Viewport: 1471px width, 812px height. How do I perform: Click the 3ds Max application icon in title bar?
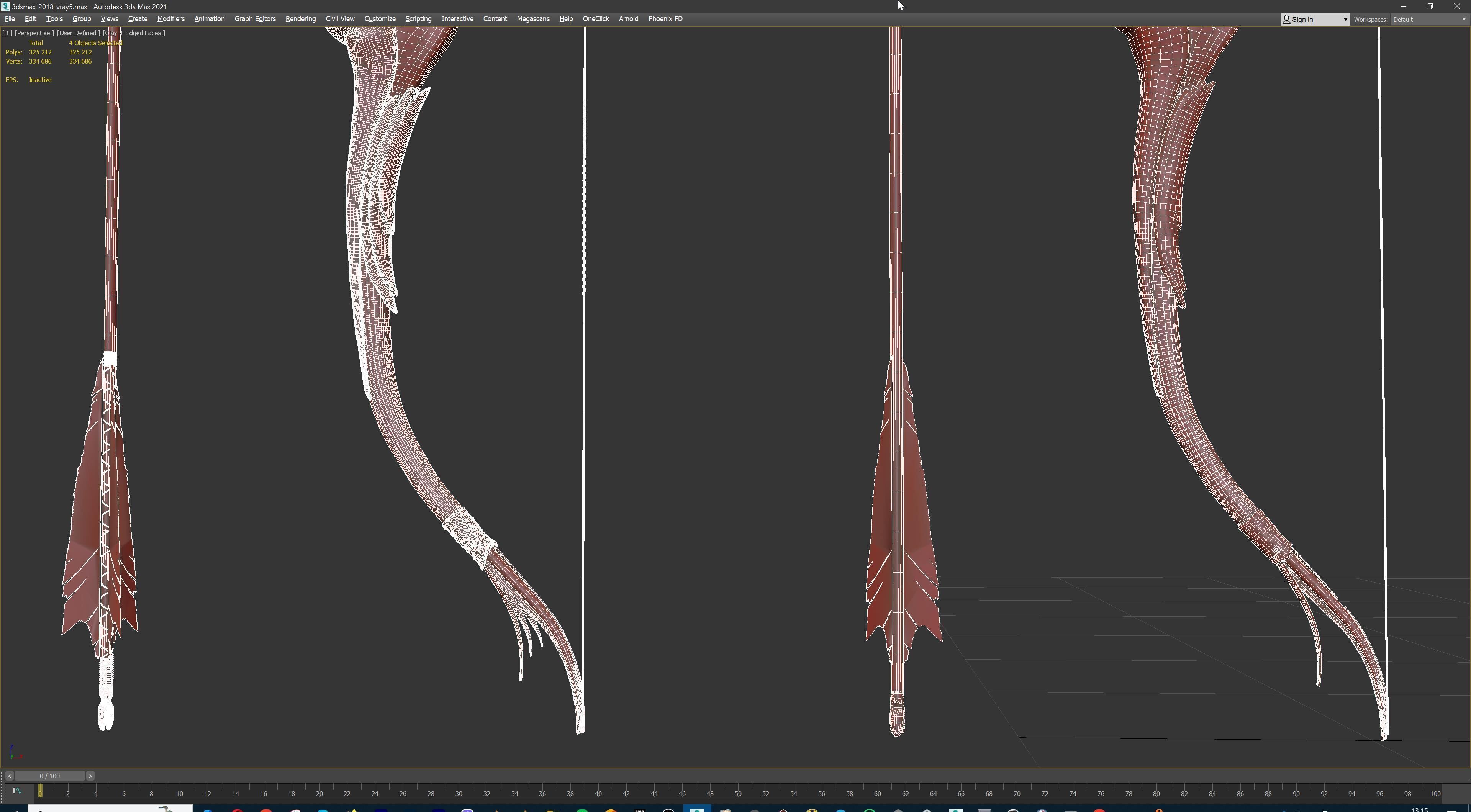click(x=5, y=6)
